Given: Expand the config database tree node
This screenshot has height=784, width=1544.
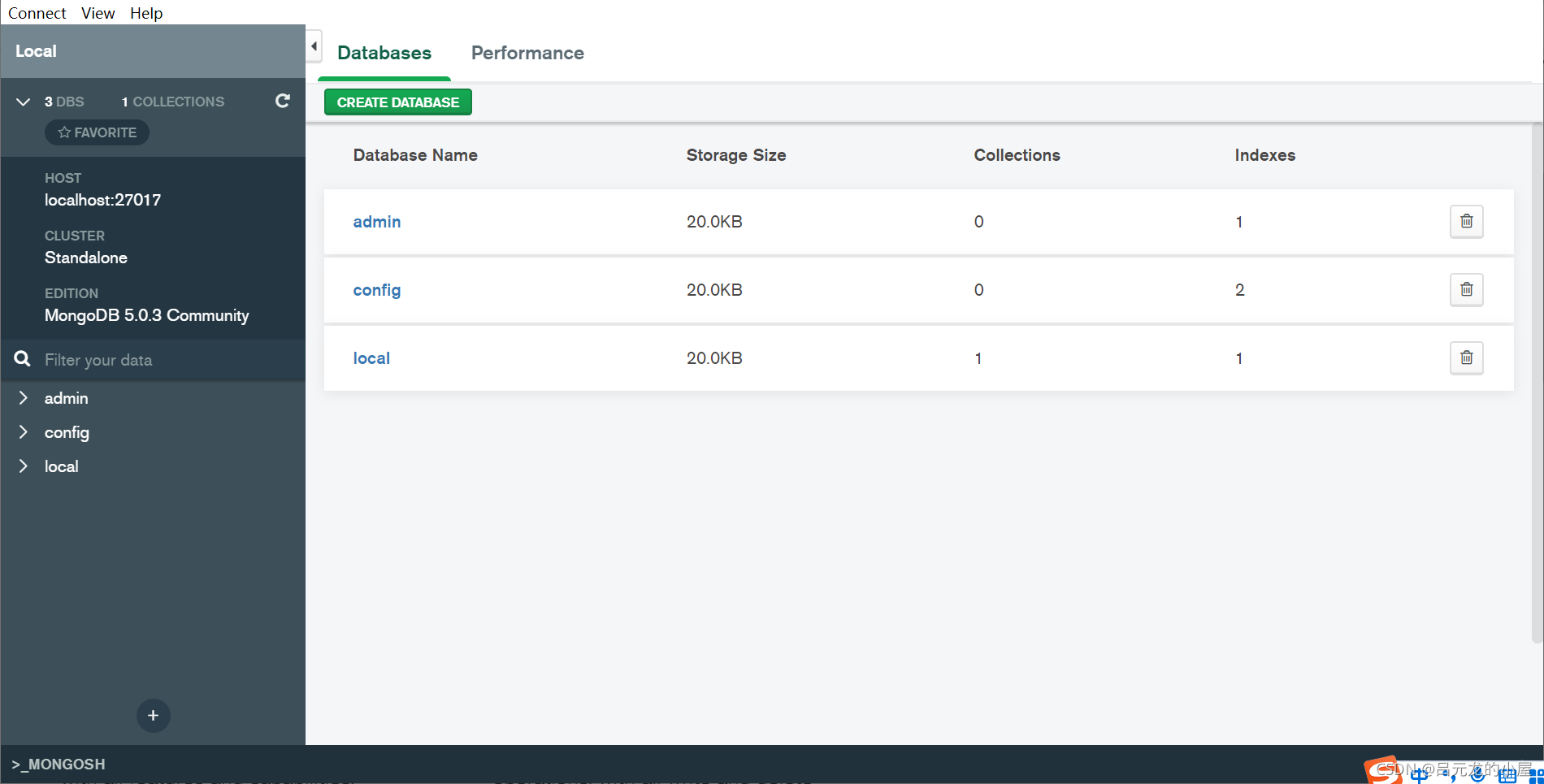Looking at the screenshot, I should coord(24,432).
